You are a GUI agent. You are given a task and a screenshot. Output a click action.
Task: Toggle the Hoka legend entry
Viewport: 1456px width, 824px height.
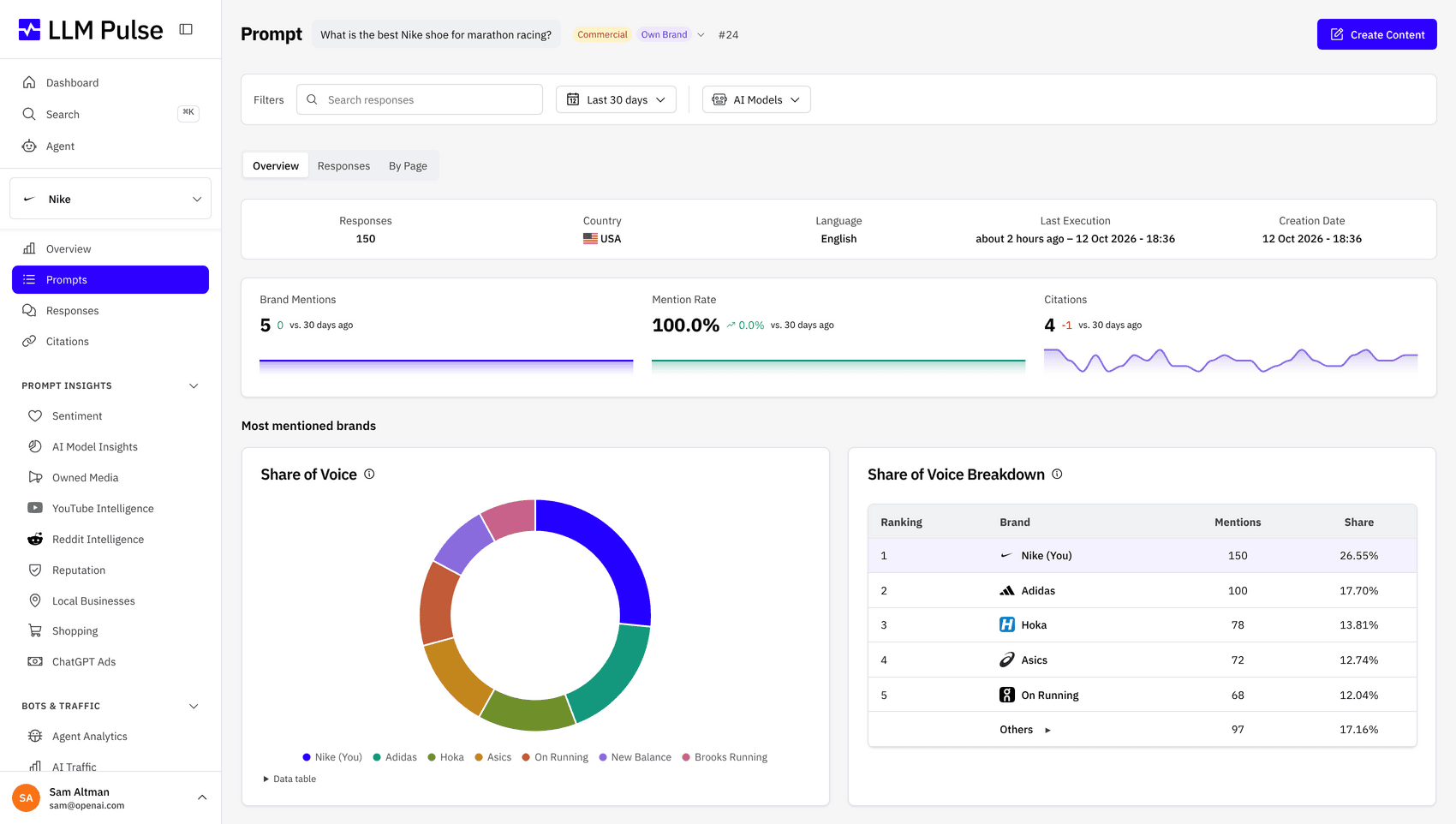point(446,757)
